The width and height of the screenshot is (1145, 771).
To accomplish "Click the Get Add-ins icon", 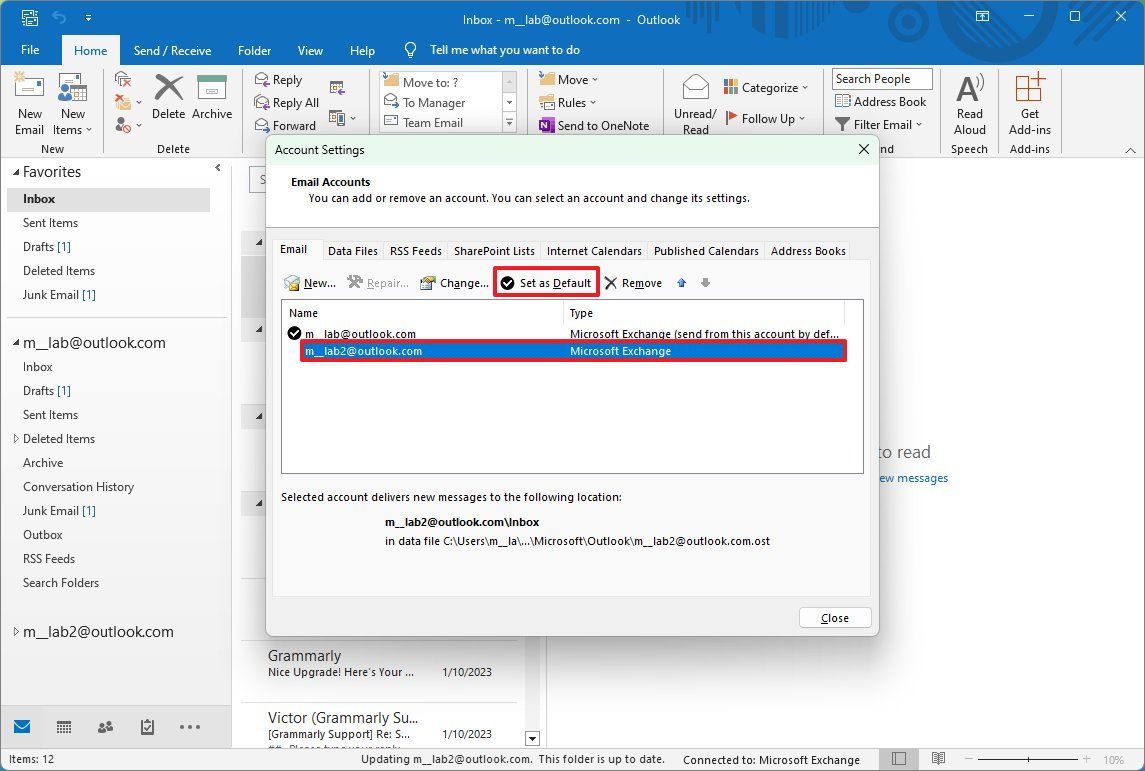I will 1030,88.
